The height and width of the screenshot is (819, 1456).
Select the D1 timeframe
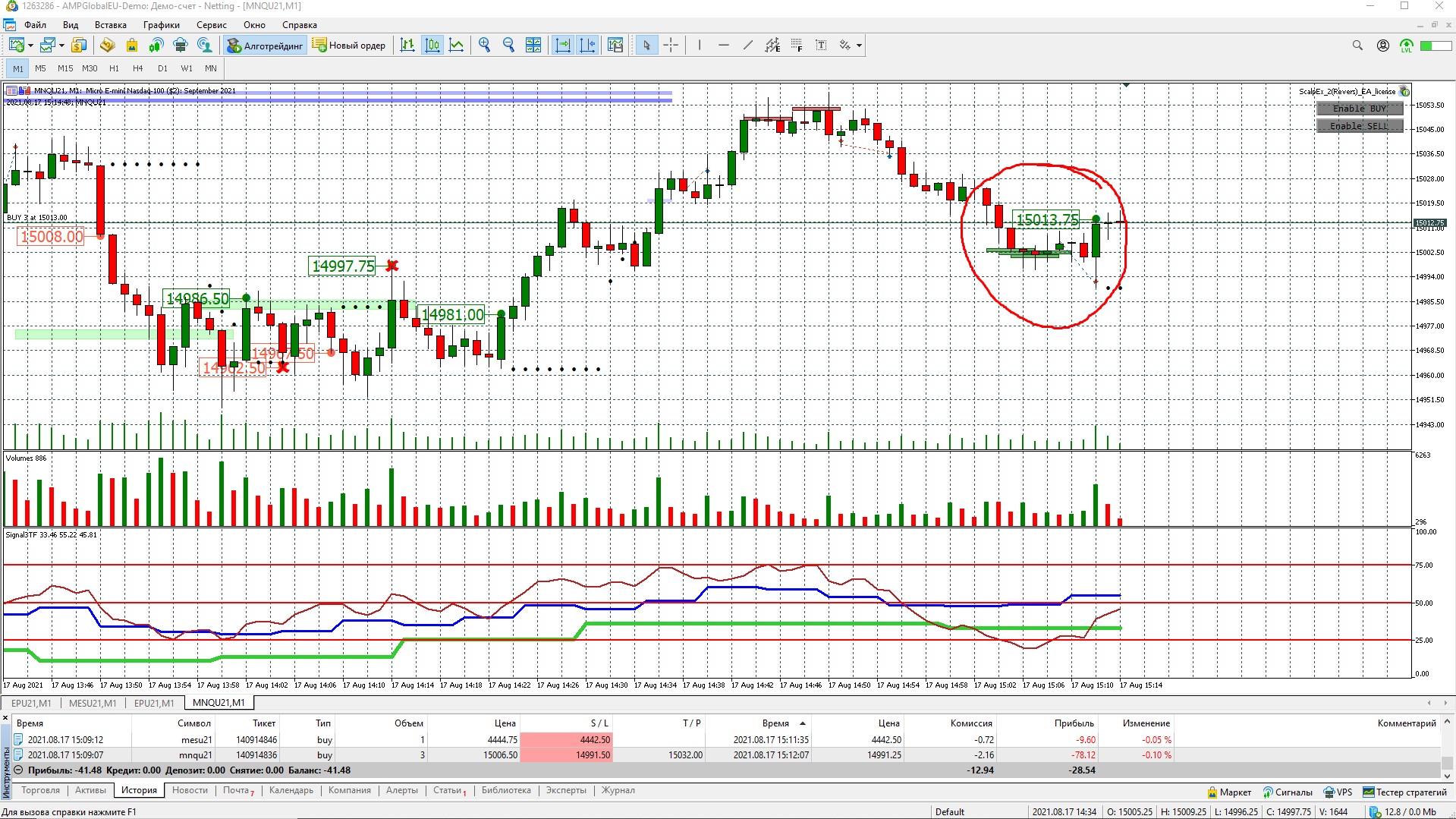(x=162, y=68)
